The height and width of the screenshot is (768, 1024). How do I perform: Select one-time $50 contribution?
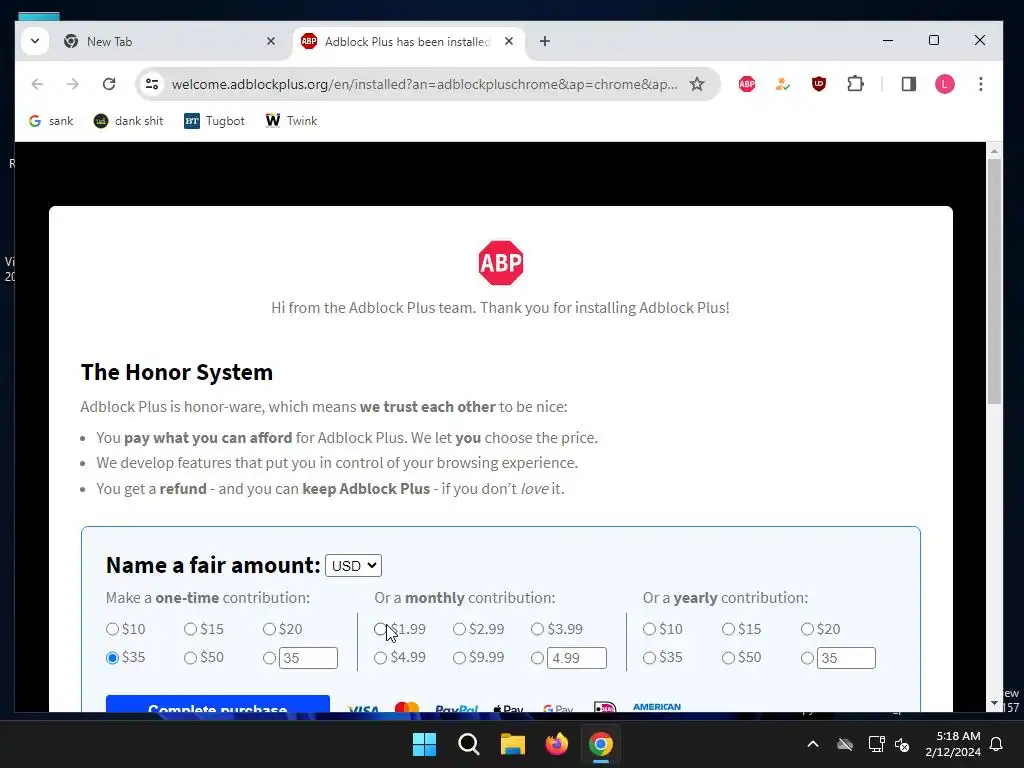click(x=190, y=658)
